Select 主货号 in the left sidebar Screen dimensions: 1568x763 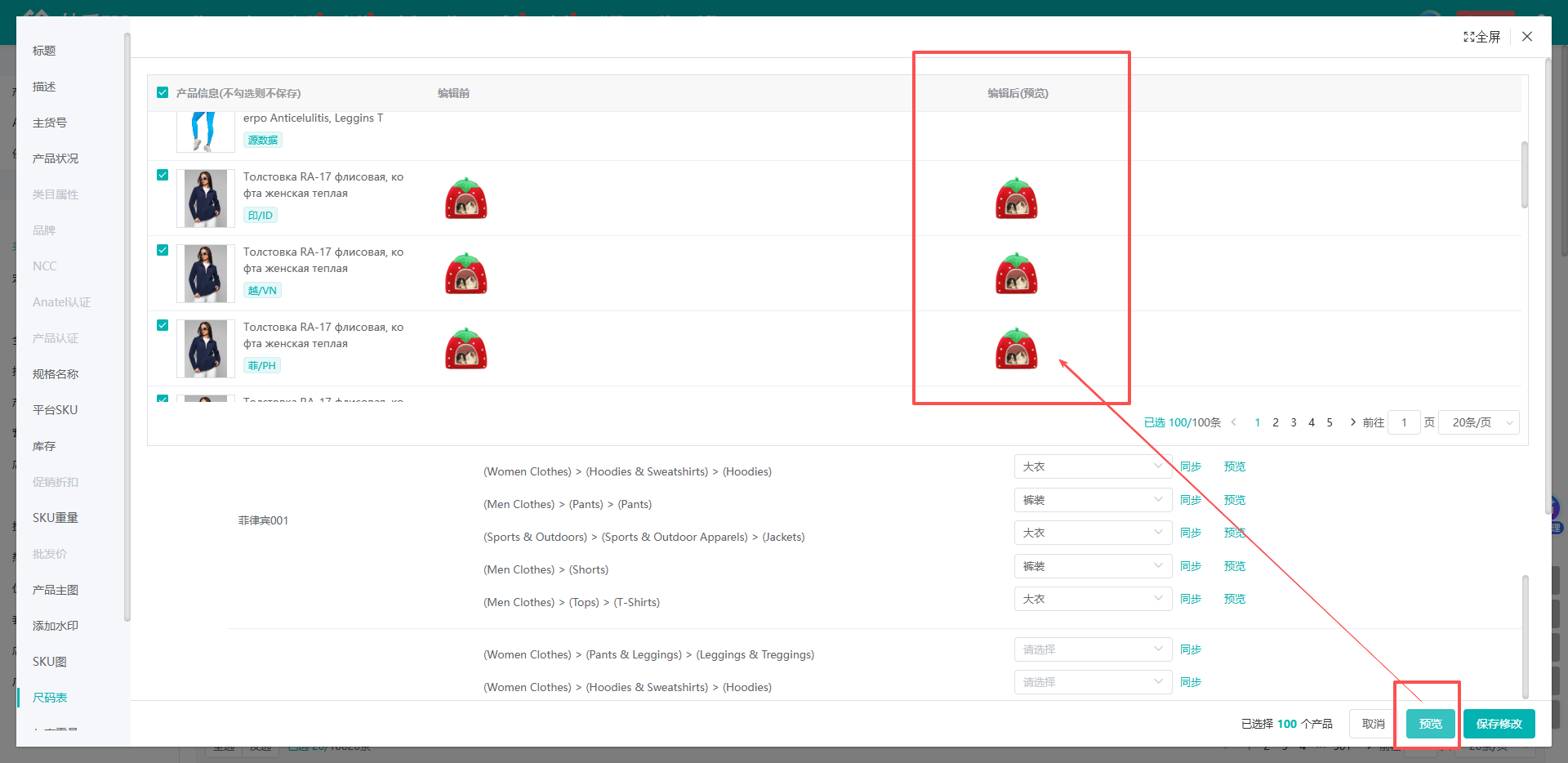tap(50, 123)
